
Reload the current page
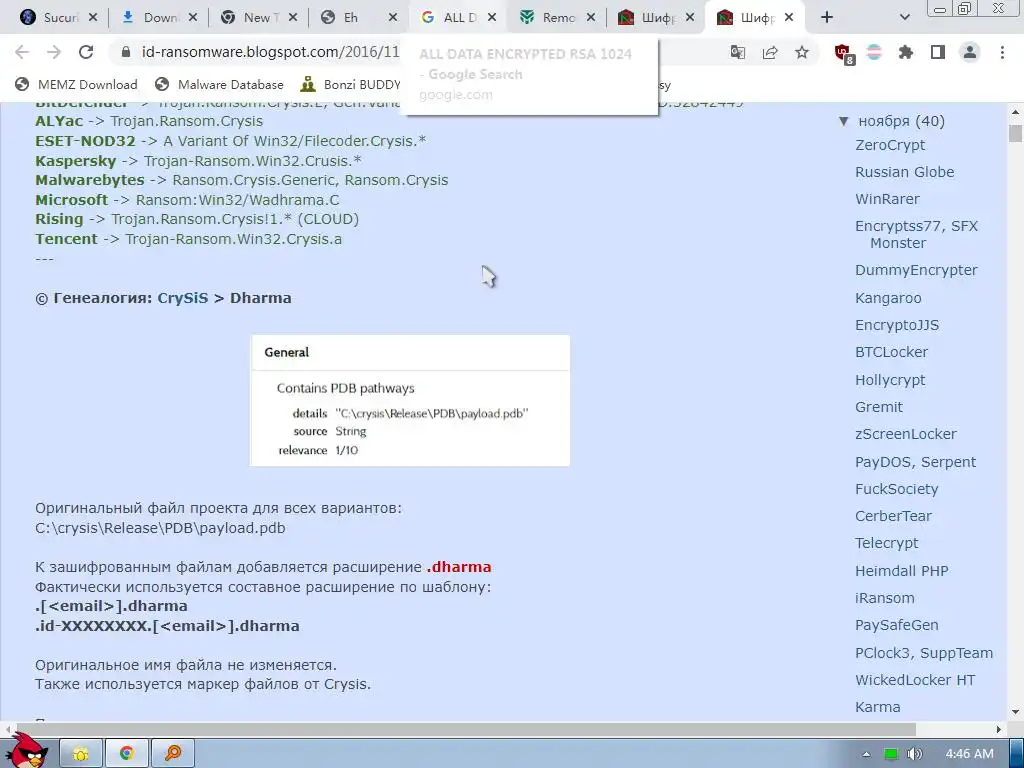[x=86, y=52]
